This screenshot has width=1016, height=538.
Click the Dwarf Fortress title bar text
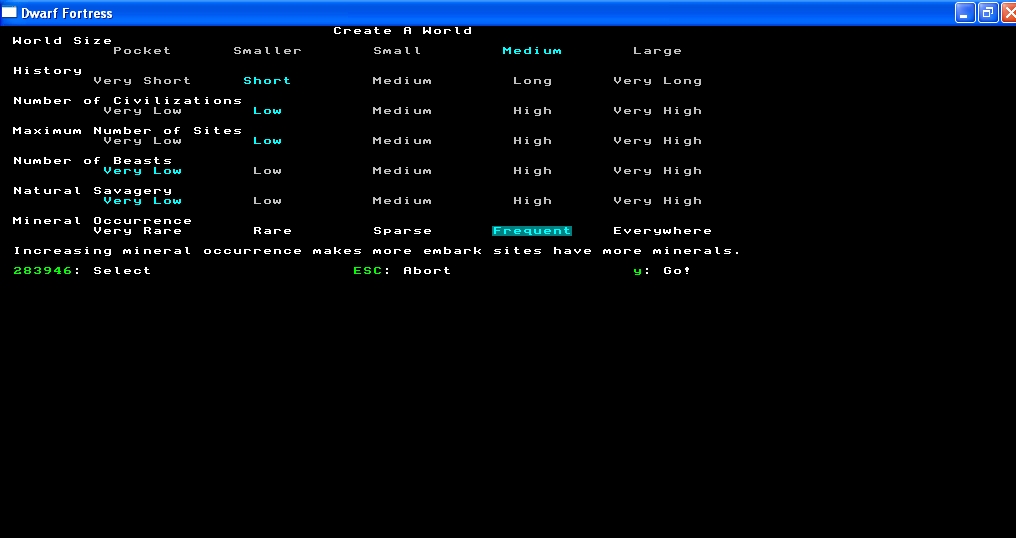(x=67, y=13)
